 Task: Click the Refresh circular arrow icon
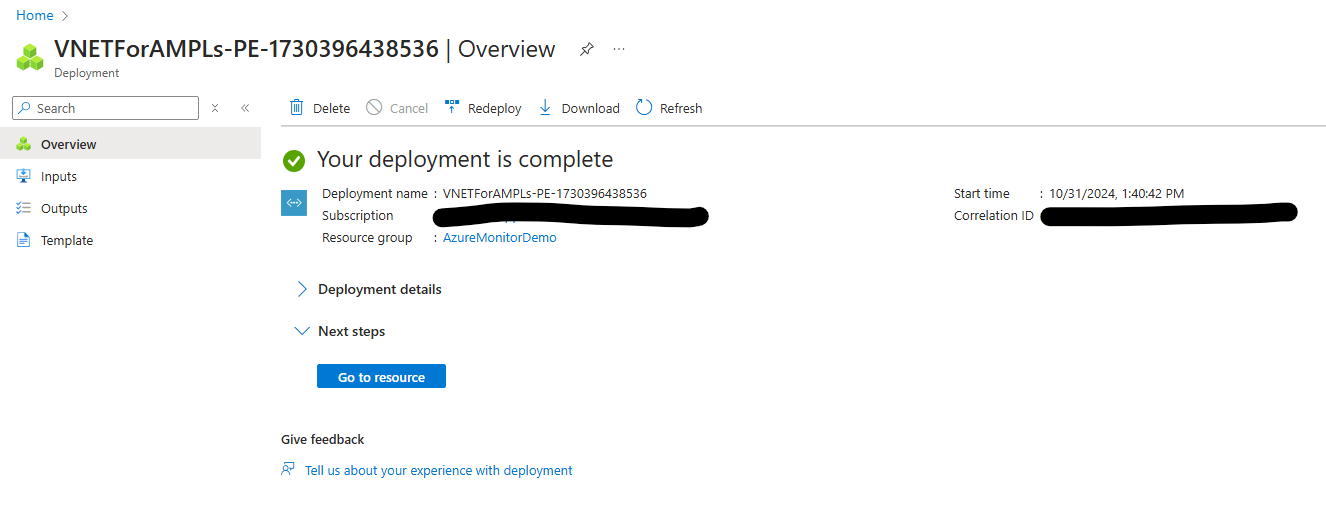(x=644, y=108)
